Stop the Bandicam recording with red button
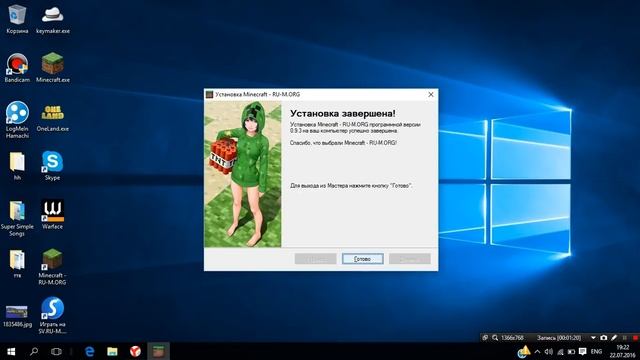Image resolution: width=640 pixels, height=360 pixels. click(x=635, y=338)
